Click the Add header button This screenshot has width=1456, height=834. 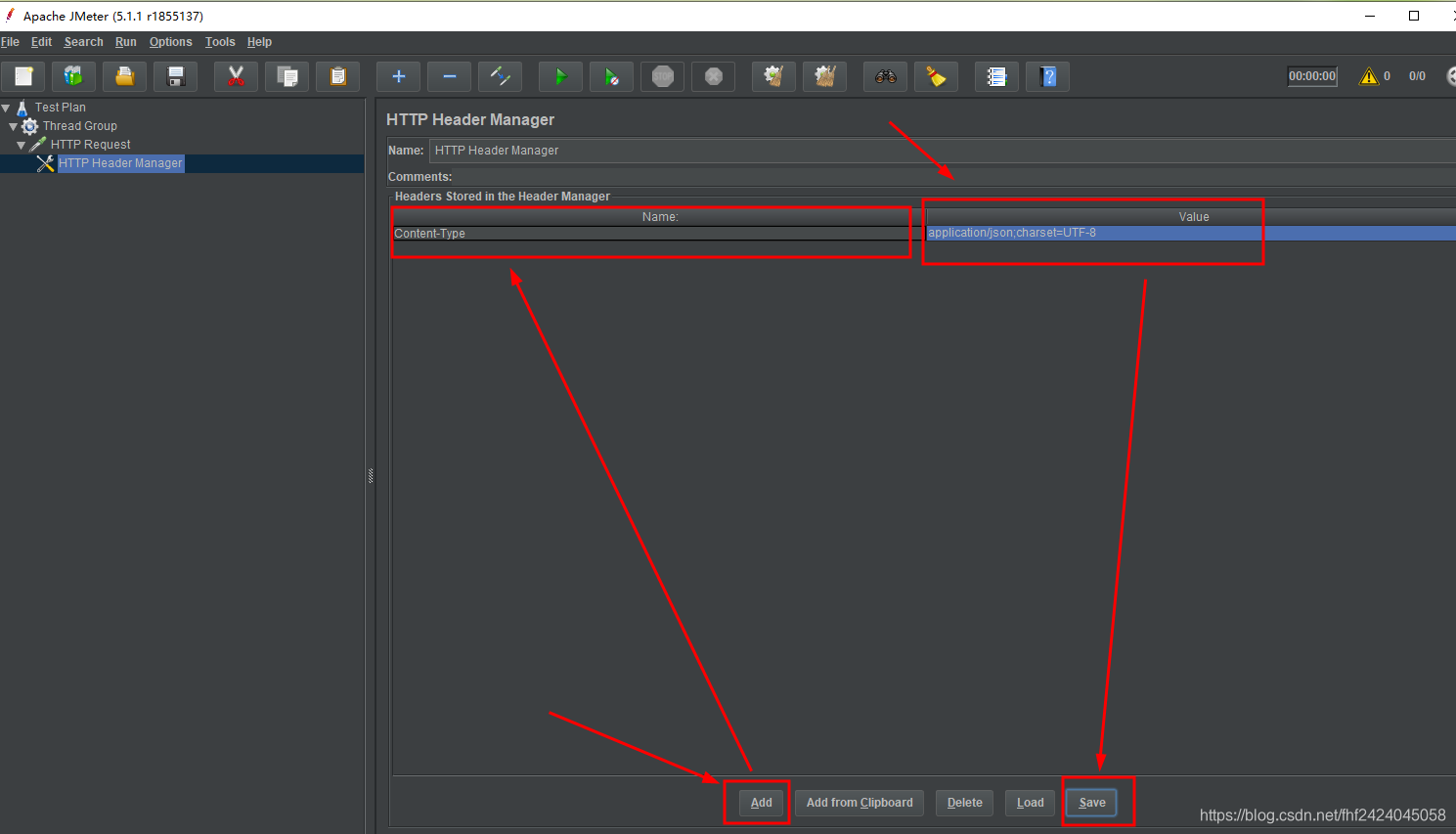click(762, 803)
